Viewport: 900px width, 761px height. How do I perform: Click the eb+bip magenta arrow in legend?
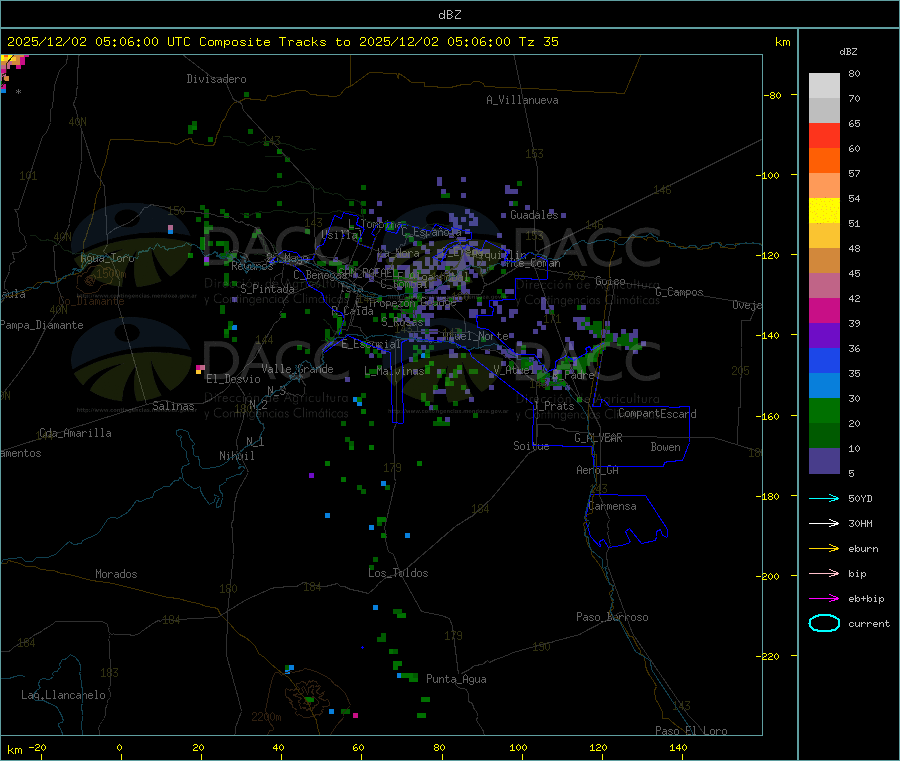[x=824, y=599]
